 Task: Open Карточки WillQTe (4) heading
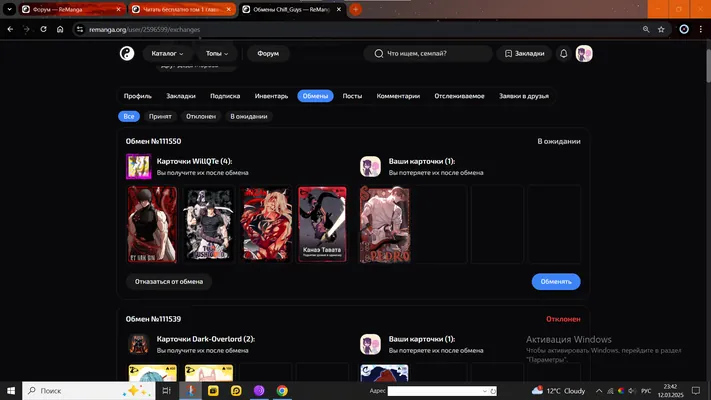click(x=194, y=161)
